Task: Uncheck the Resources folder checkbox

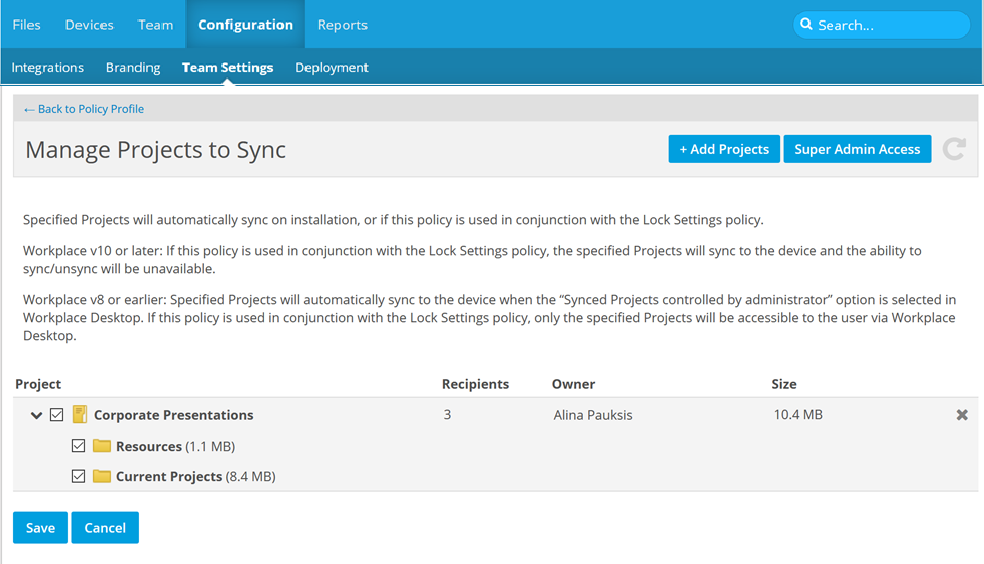Action: pyautogui.click(x=79, y=446)
